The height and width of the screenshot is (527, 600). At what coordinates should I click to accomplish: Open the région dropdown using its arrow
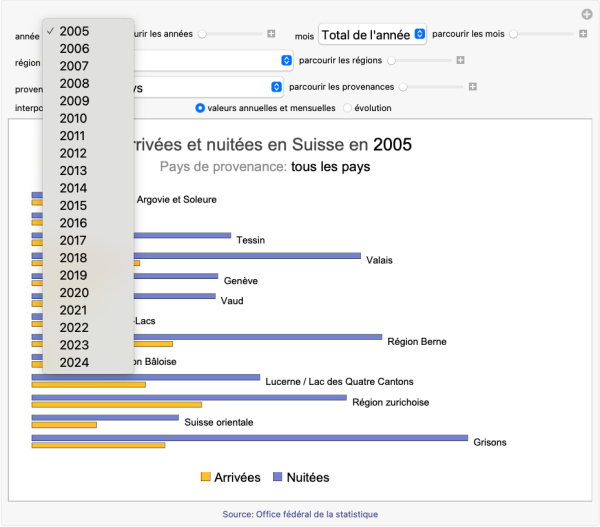[286, 61]
